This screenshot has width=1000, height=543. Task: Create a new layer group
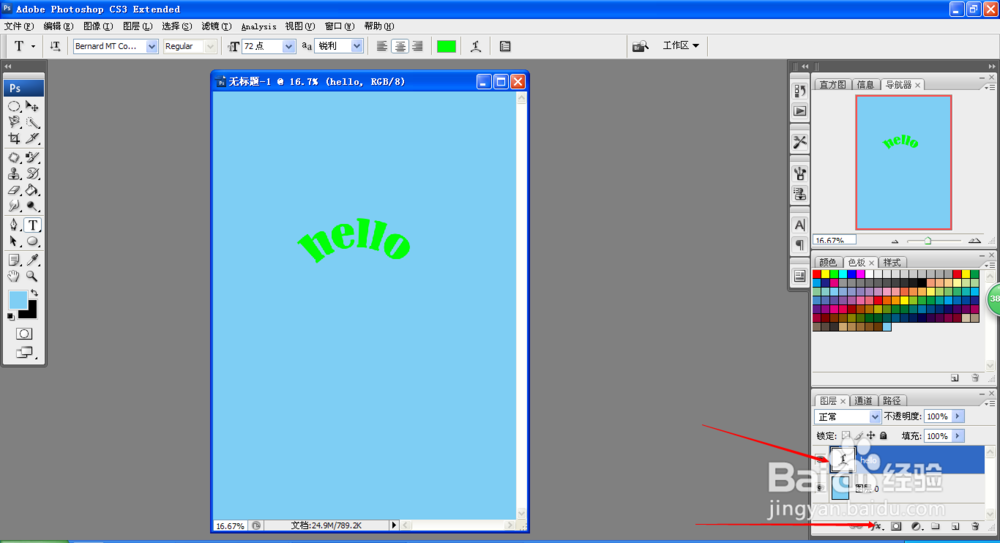(x=936, y=526)
